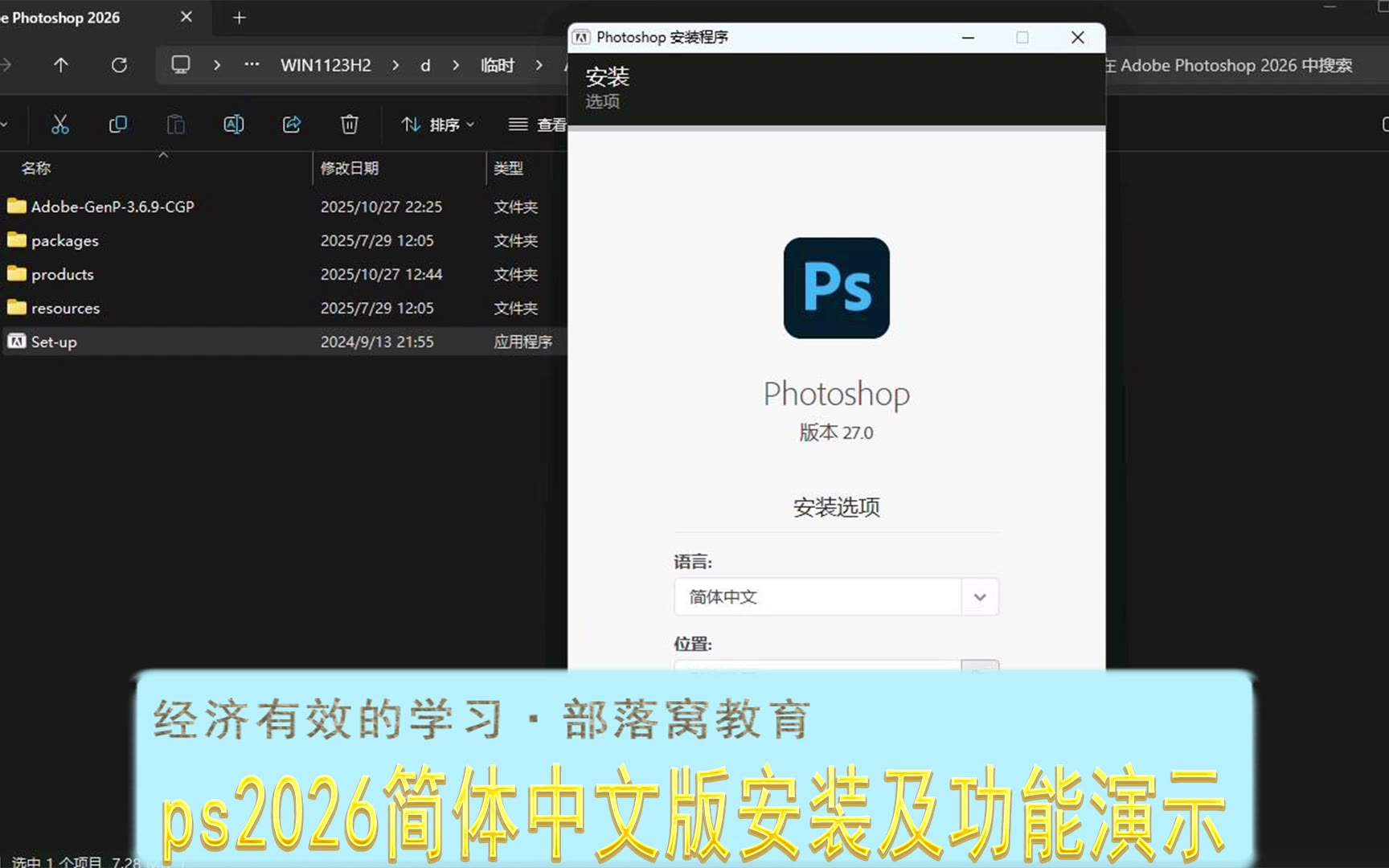1389x868 pixels.
Task: Select the Set-up file name
Action: pyautogui.click(x=54, y=342)
